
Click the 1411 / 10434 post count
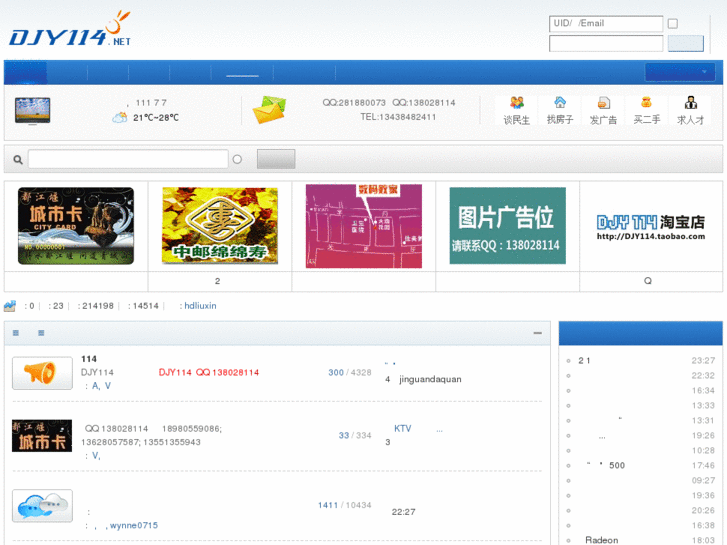344,505
